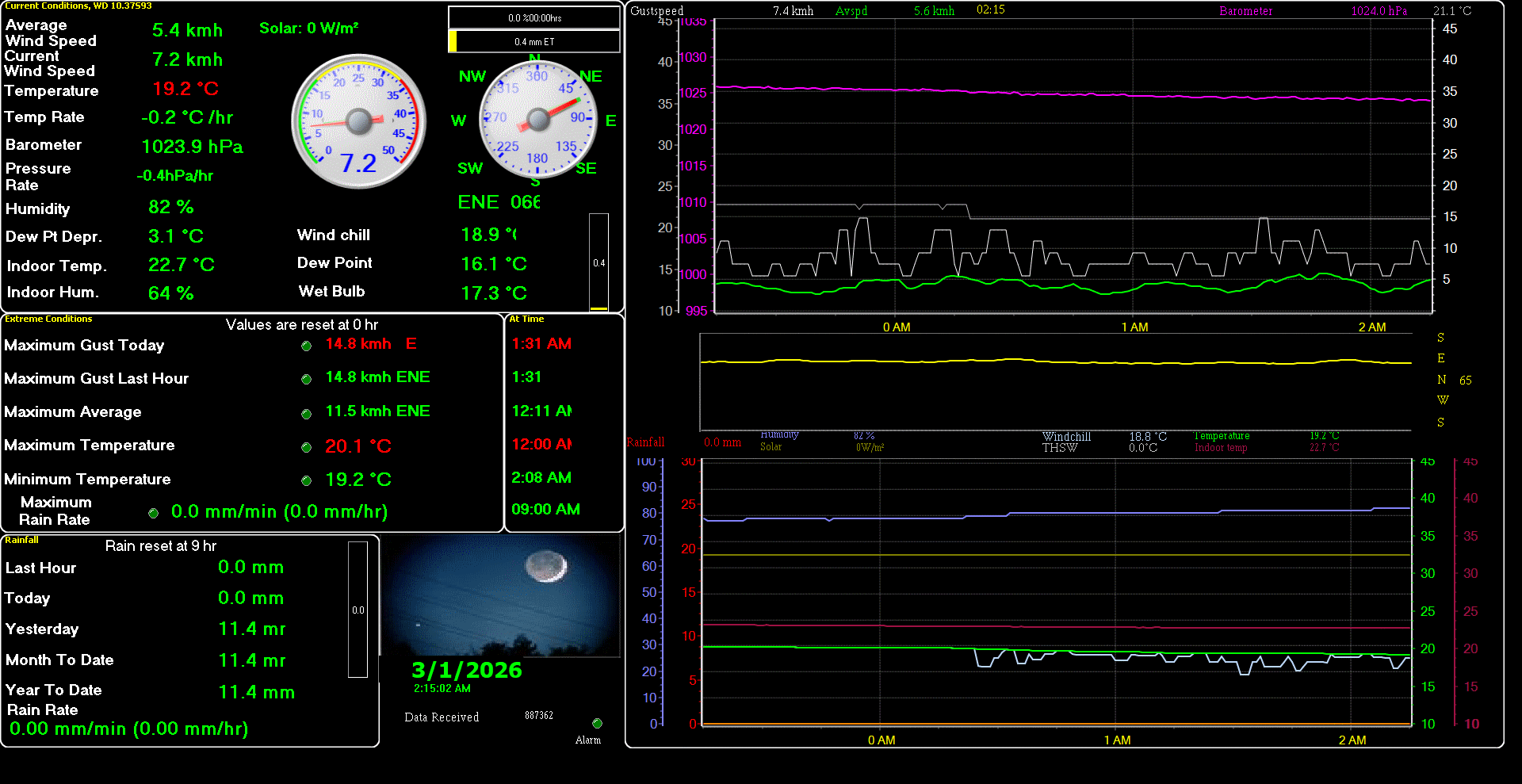Click the LED beside Maximum Gust Today
This screenshot has height=784, width=1522.
(306, 346)
